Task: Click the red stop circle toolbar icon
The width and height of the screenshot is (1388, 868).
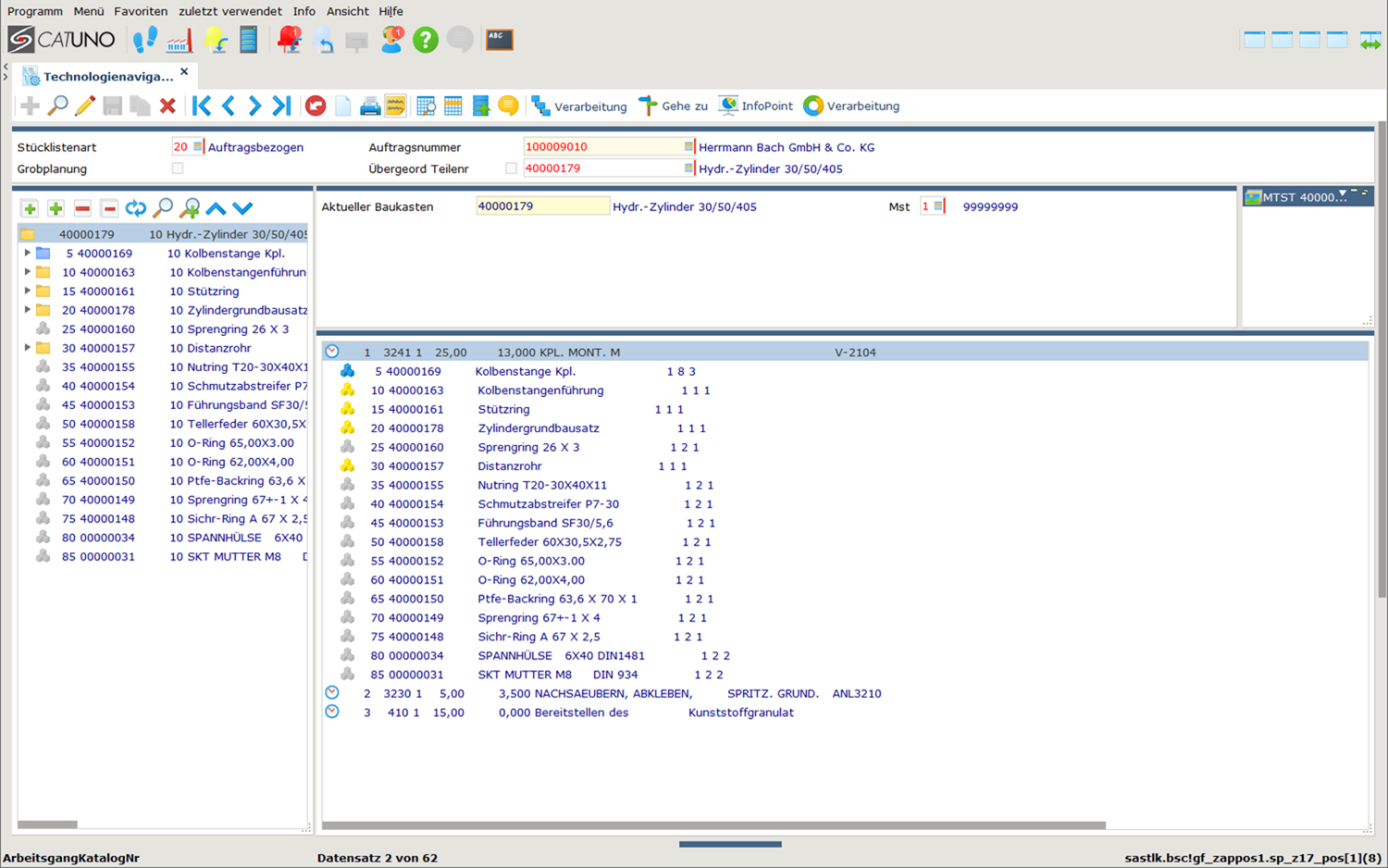Action: tap(316, 106)
